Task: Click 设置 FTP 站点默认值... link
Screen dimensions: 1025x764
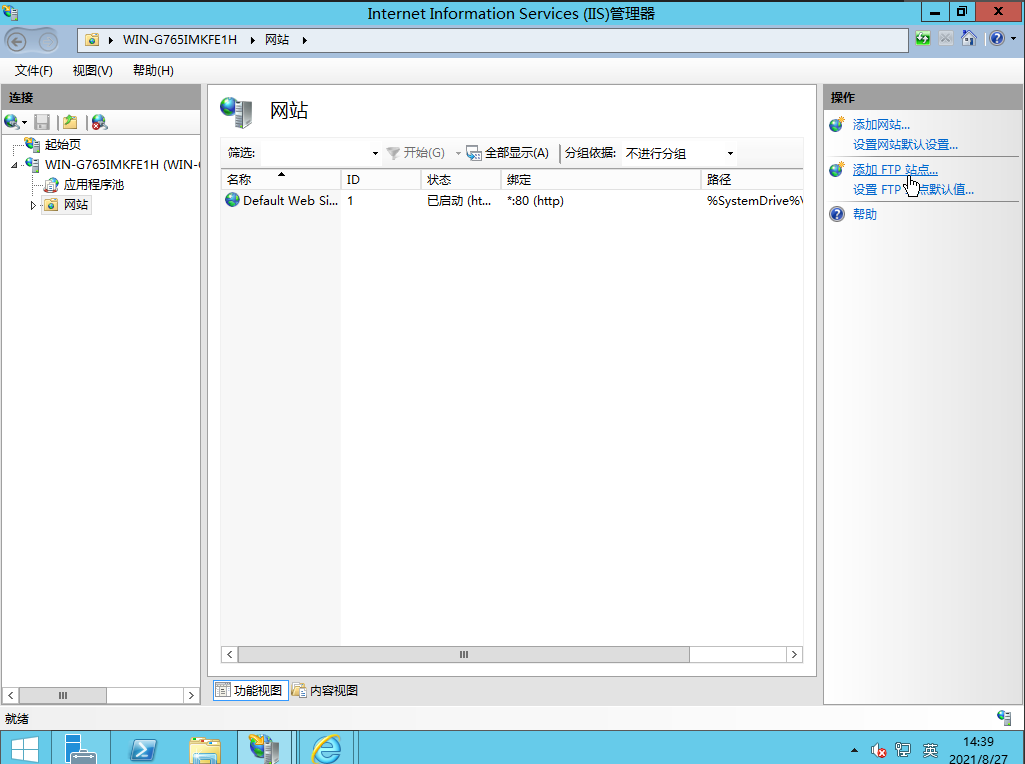Action: click(913, 190)
